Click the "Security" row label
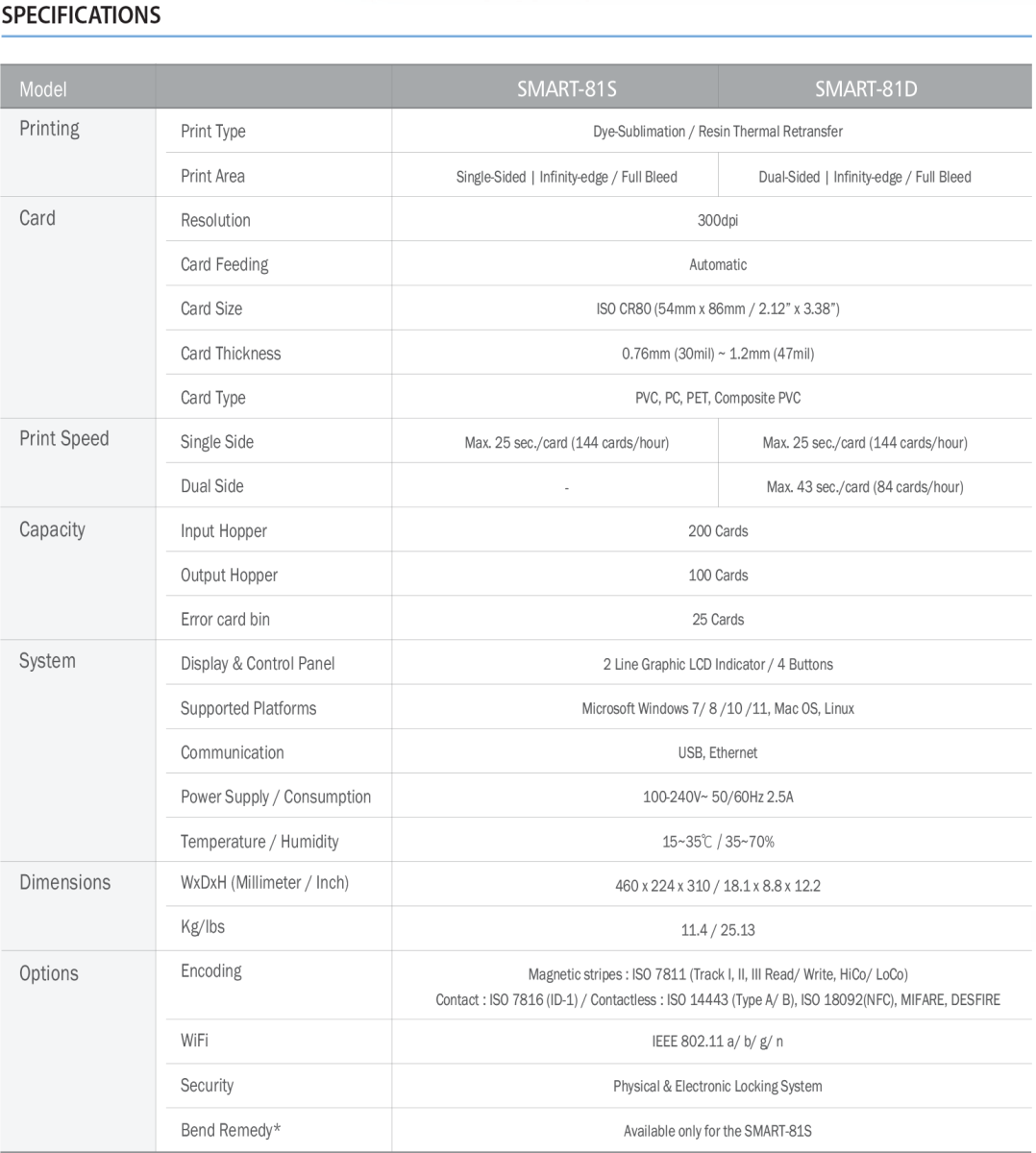The image size is (1036, 1153). (x=207, y=1086)
